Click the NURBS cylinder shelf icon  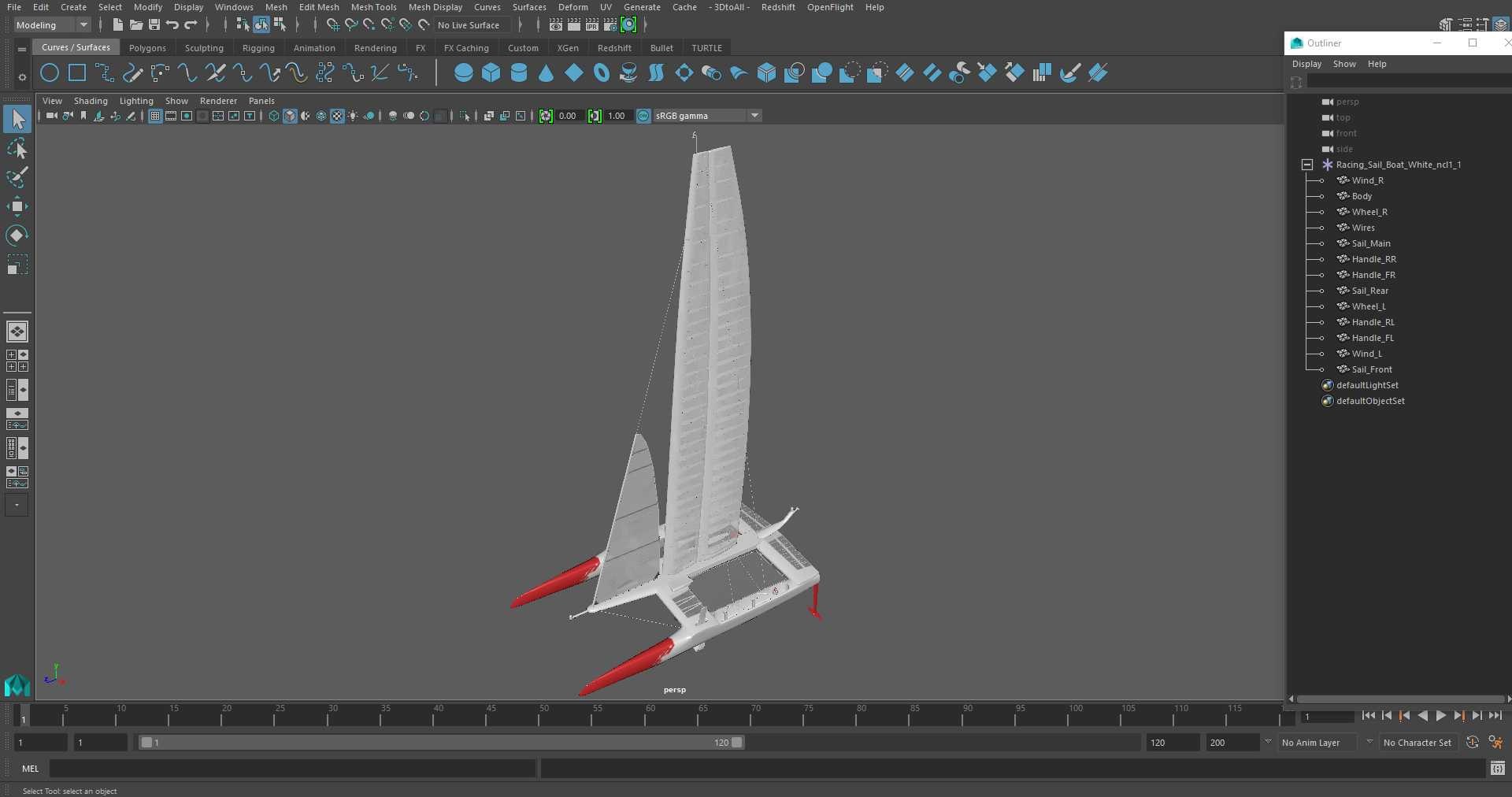519,73
